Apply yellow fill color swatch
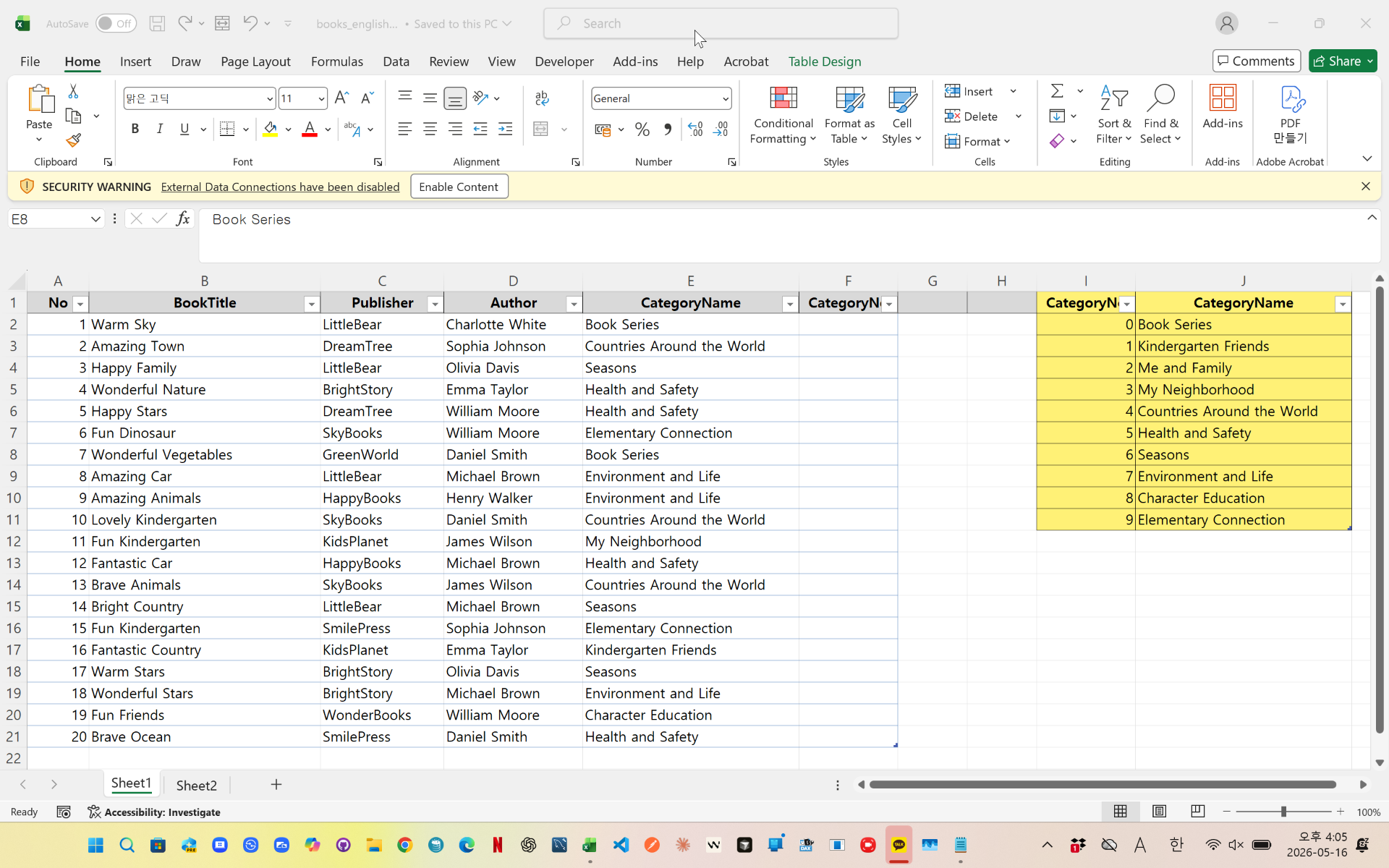The height and width of the screenshot is (868, 1389). 271,129
